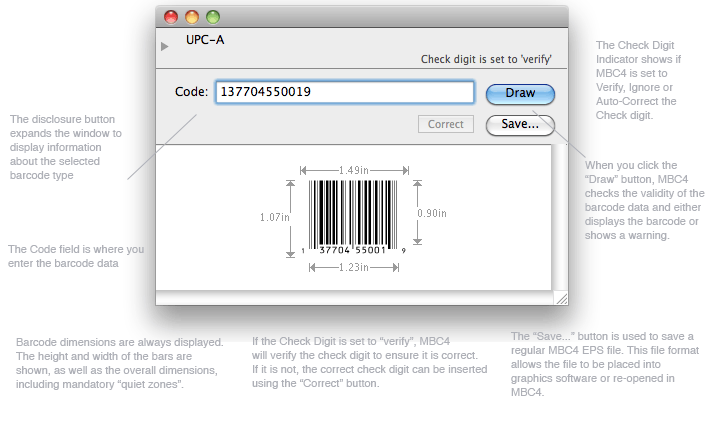Click the 1.23in bar width dimension

(354, 268)
